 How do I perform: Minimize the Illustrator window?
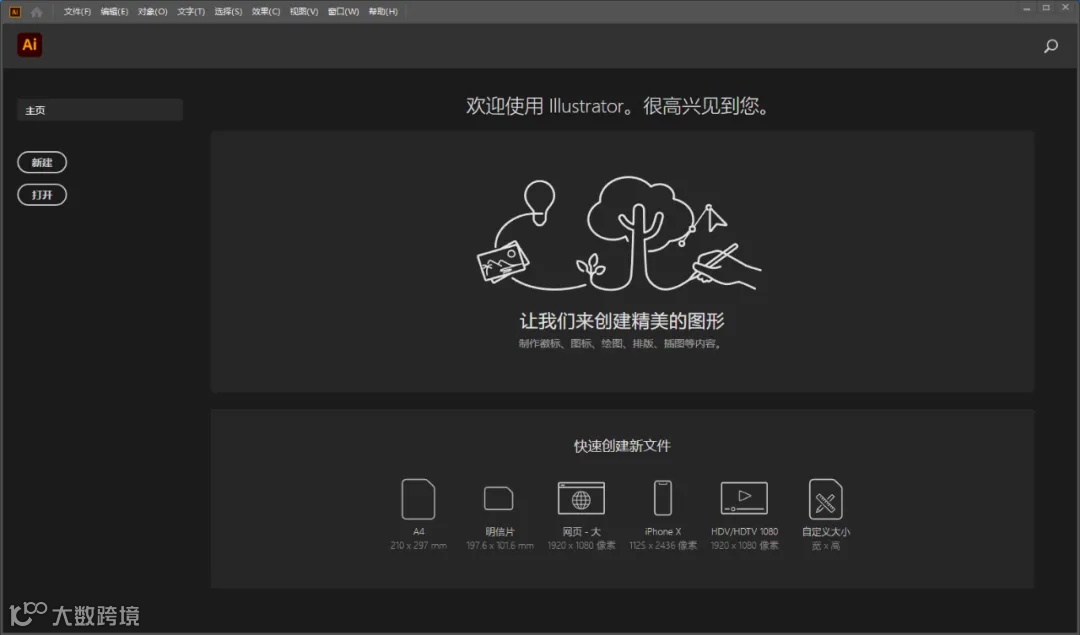point(1026,8)
